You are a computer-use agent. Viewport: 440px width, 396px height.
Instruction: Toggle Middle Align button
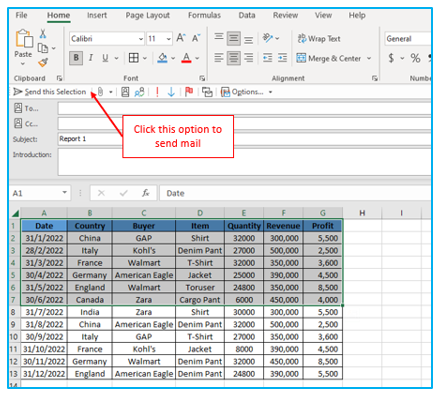tap(234, 39)
